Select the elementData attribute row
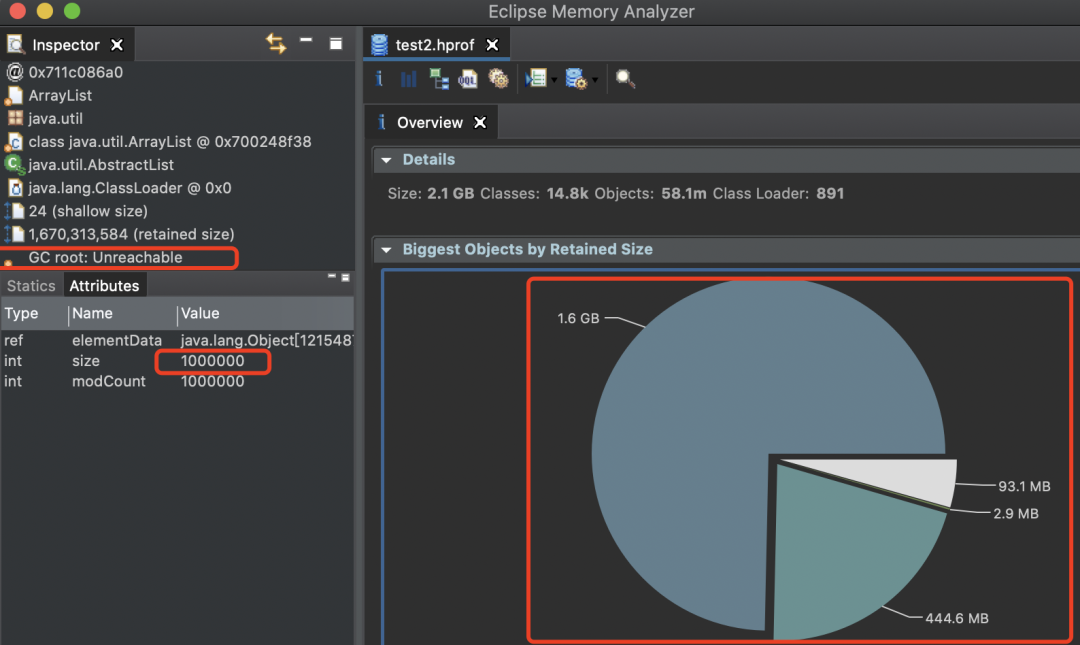 point(116,340)
